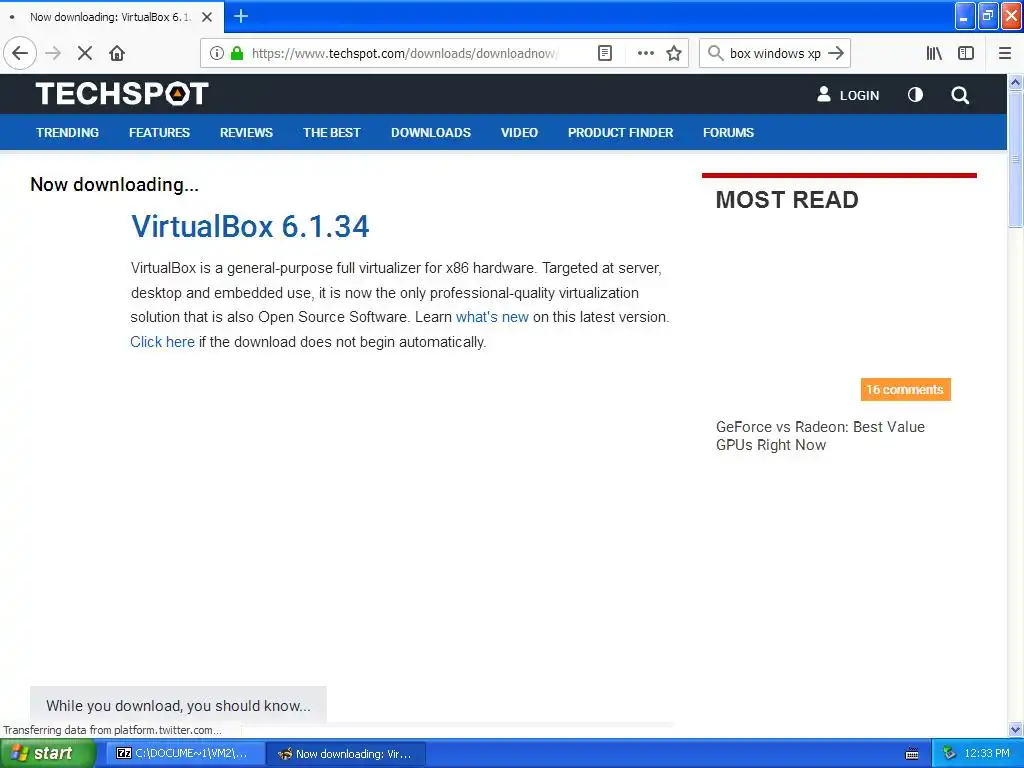
Task: Read 'GeForce vs Radeon: Best Value GPUs' article
Action: (x=820, y=436)
